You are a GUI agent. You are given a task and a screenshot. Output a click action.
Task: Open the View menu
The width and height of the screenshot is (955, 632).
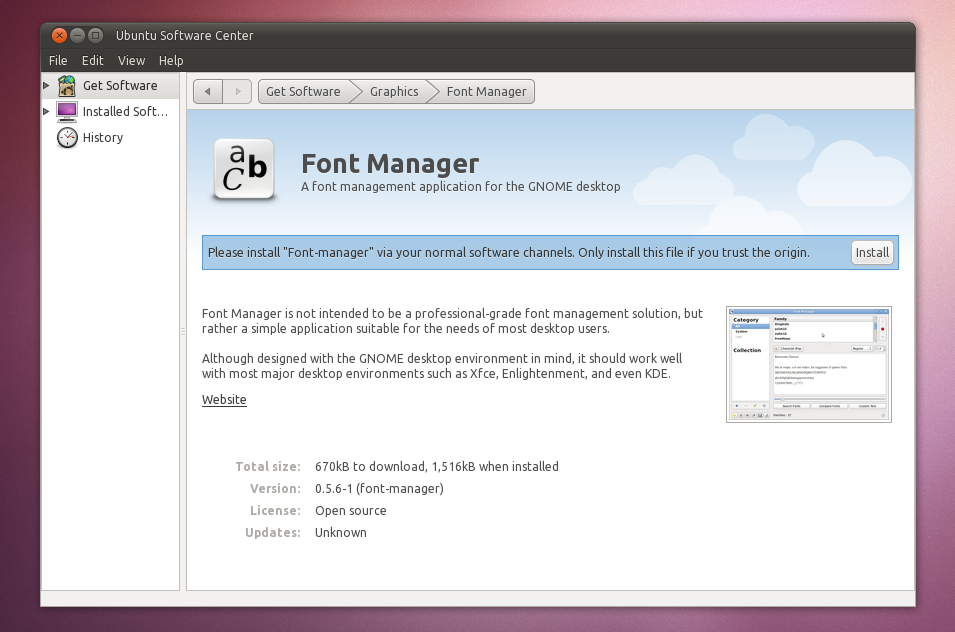coord(132,60)
